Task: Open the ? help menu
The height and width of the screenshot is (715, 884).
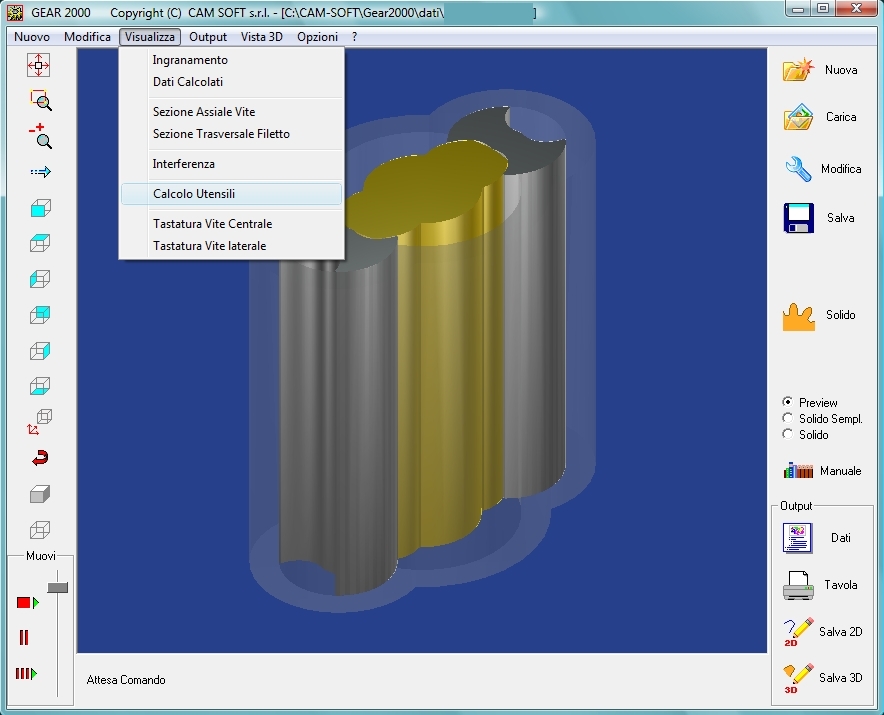Action: [354, 37]
